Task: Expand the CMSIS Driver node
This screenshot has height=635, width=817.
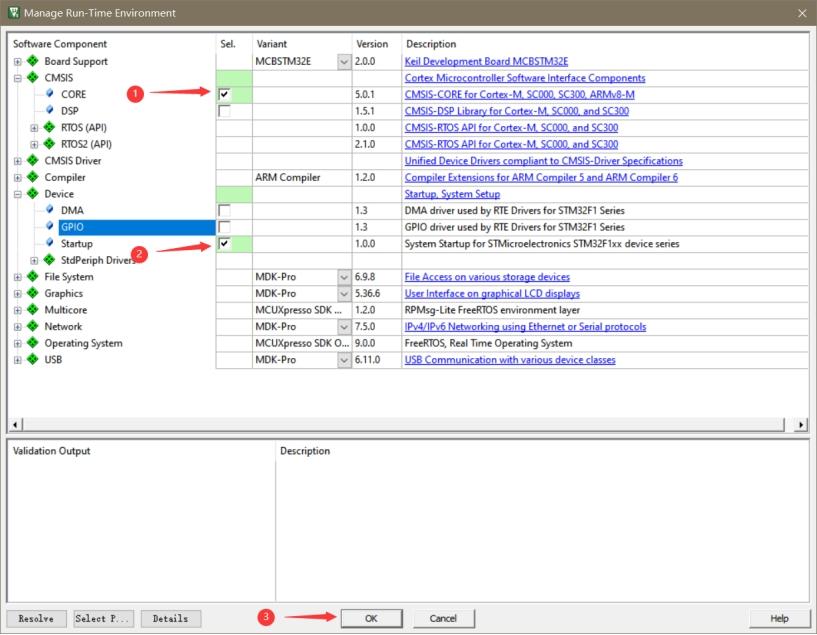Action: point(18,161)
